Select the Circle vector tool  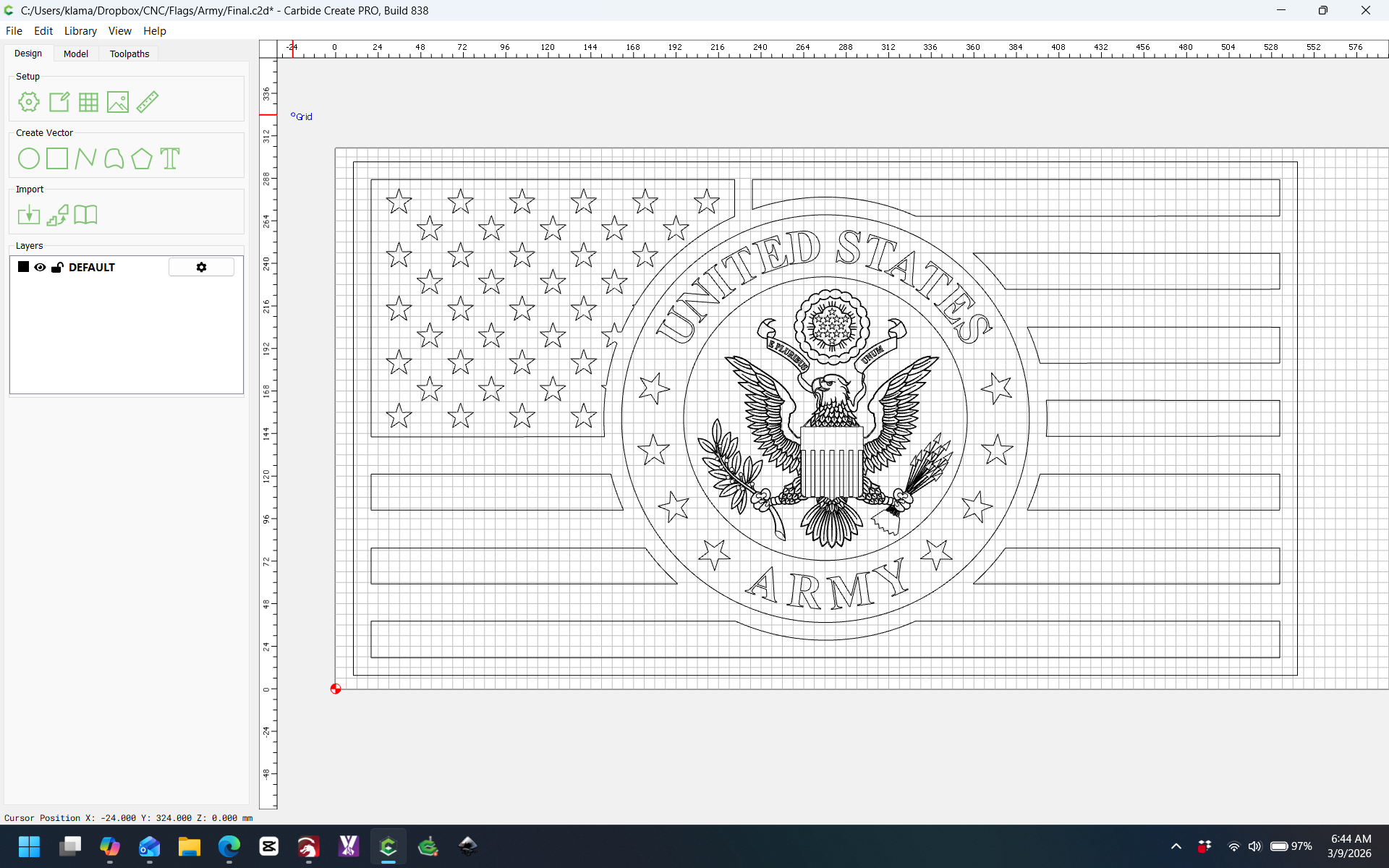28,158
